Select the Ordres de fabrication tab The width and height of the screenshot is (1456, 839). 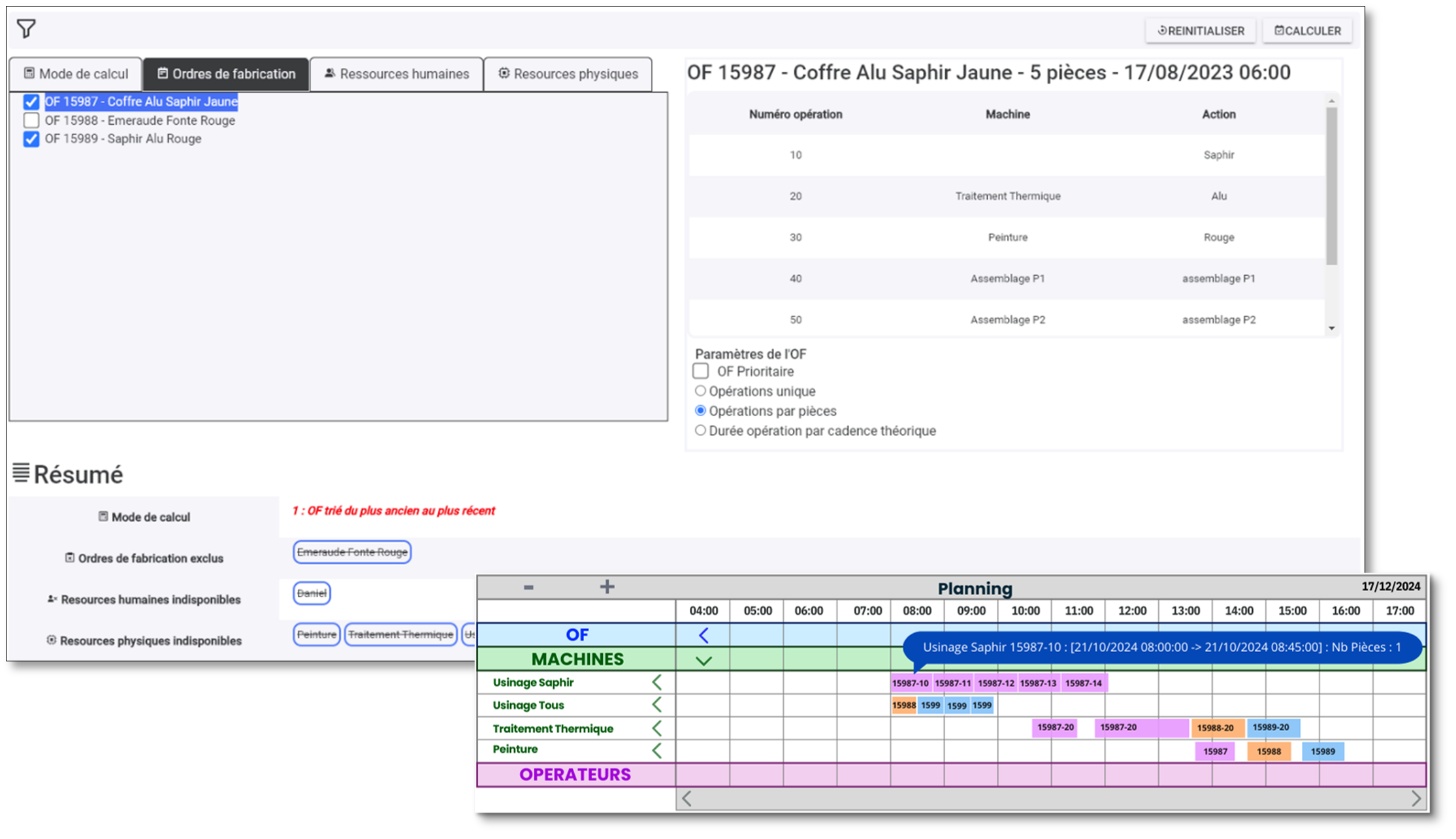(x=226, y=74)
